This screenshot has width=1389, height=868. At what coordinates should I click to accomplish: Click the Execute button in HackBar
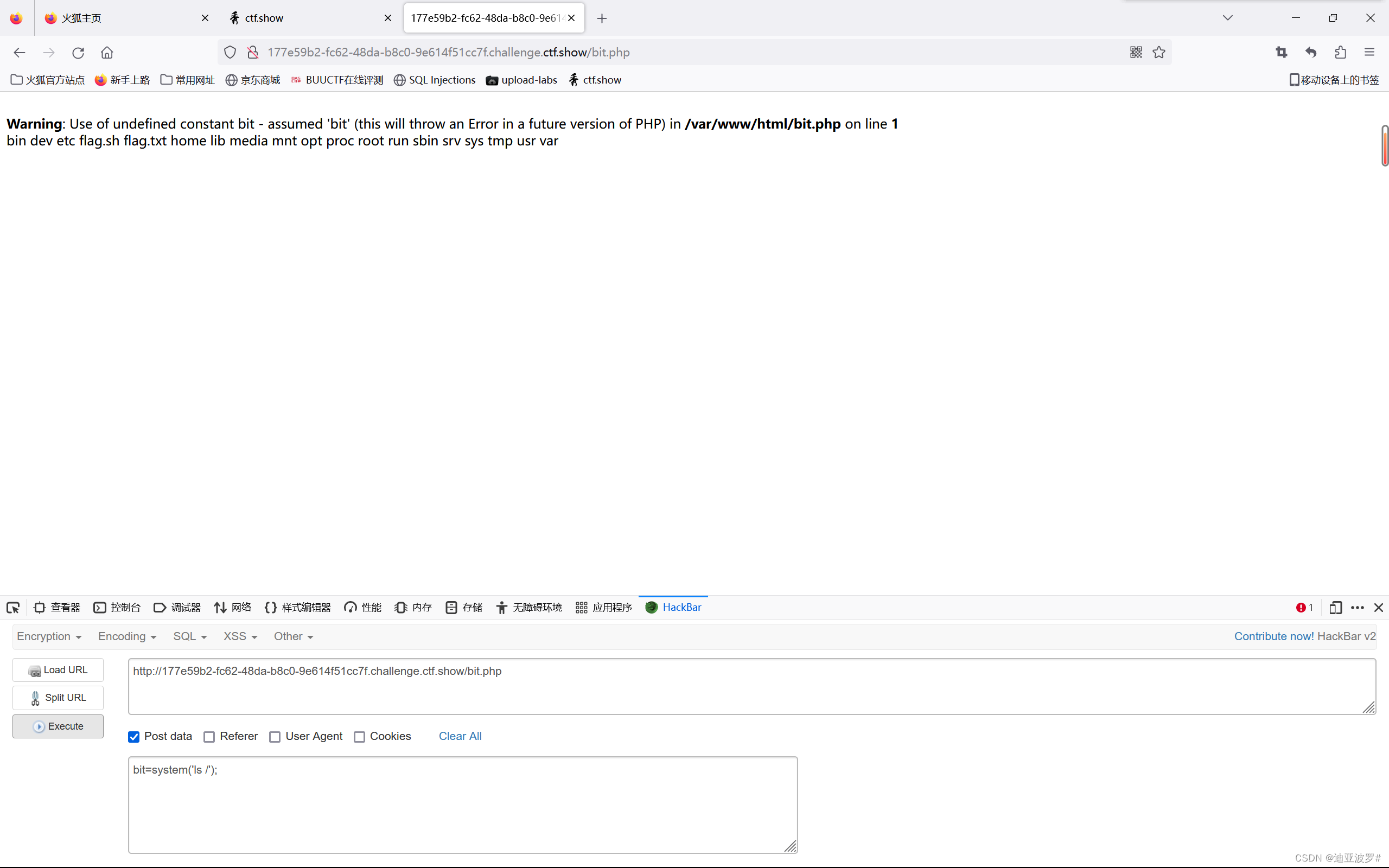[58, 726]
